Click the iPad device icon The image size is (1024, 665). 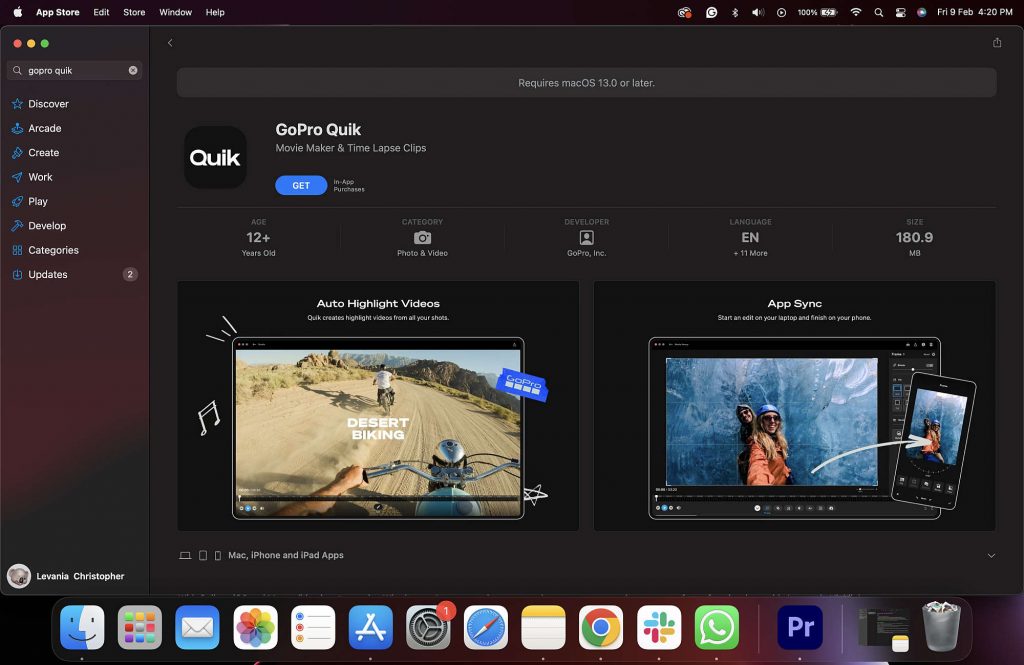tap(203, 555)
